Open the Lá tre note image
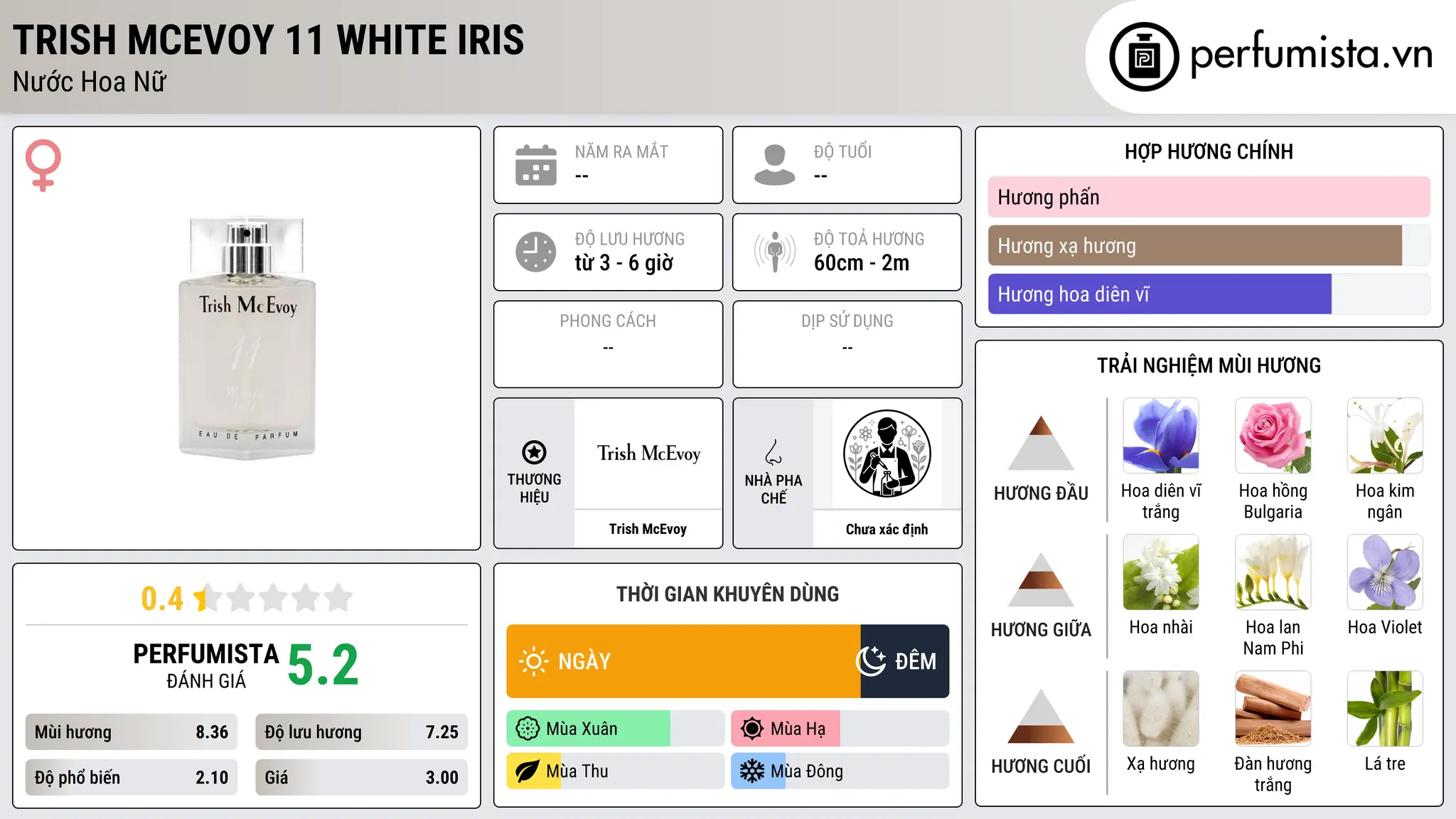 pos(1385,709)
